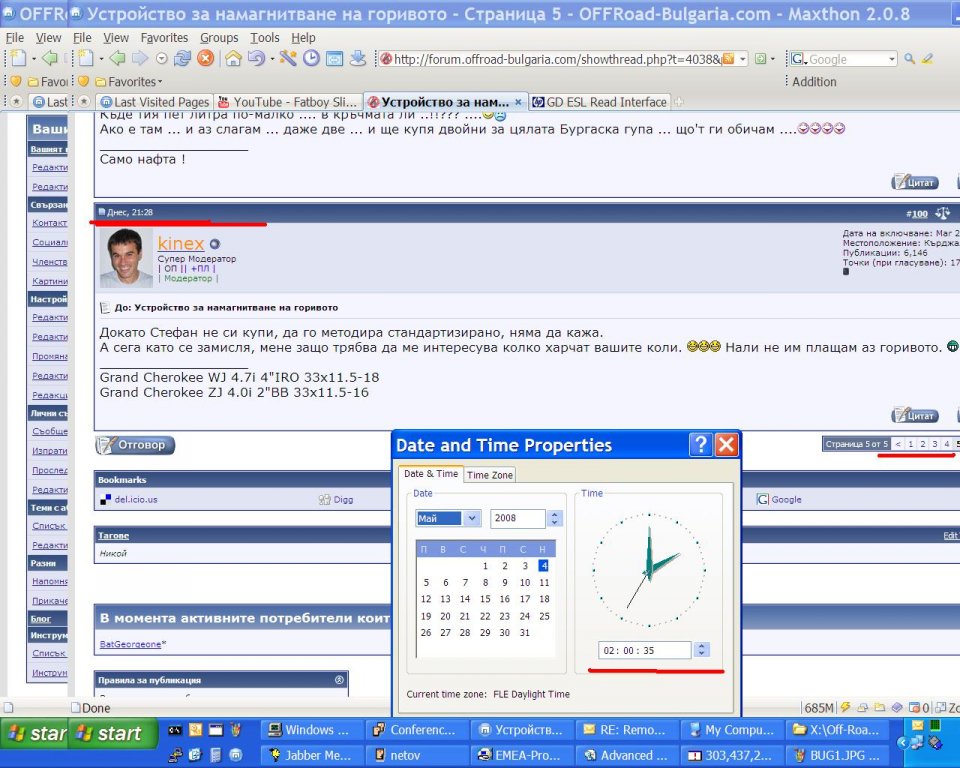Click popup blocker counter icon in status bar
The image size is (960, 768).
click(x=915, y=707)
